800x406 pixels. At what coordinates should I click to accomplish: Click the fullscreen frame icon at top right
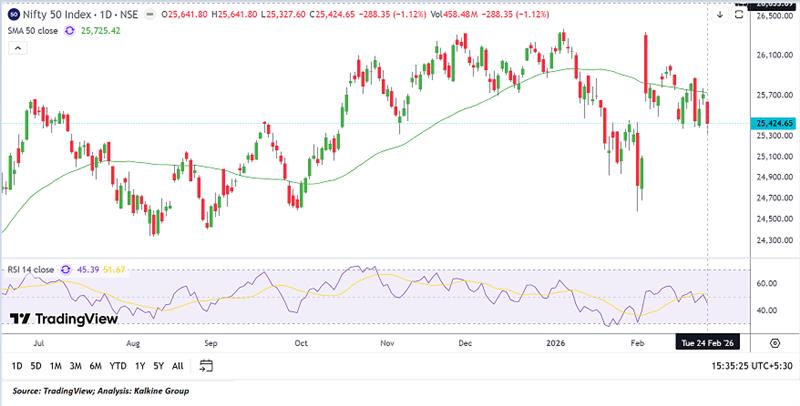click(739, 14)
